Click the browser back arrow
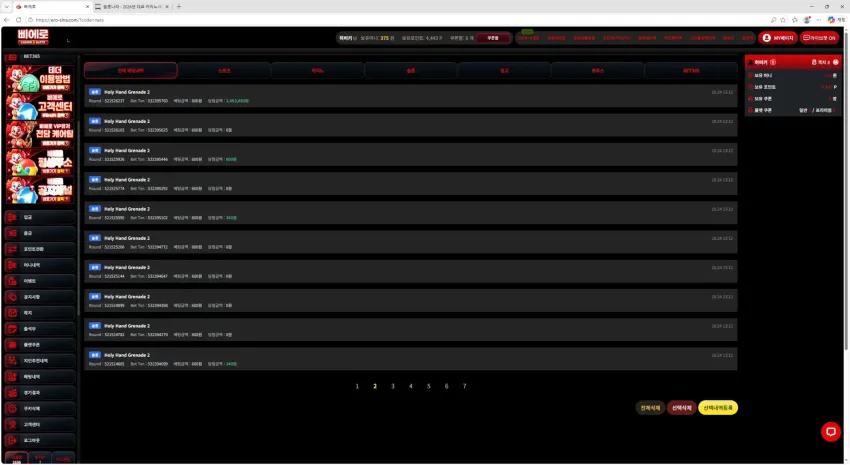 (7, 20)
